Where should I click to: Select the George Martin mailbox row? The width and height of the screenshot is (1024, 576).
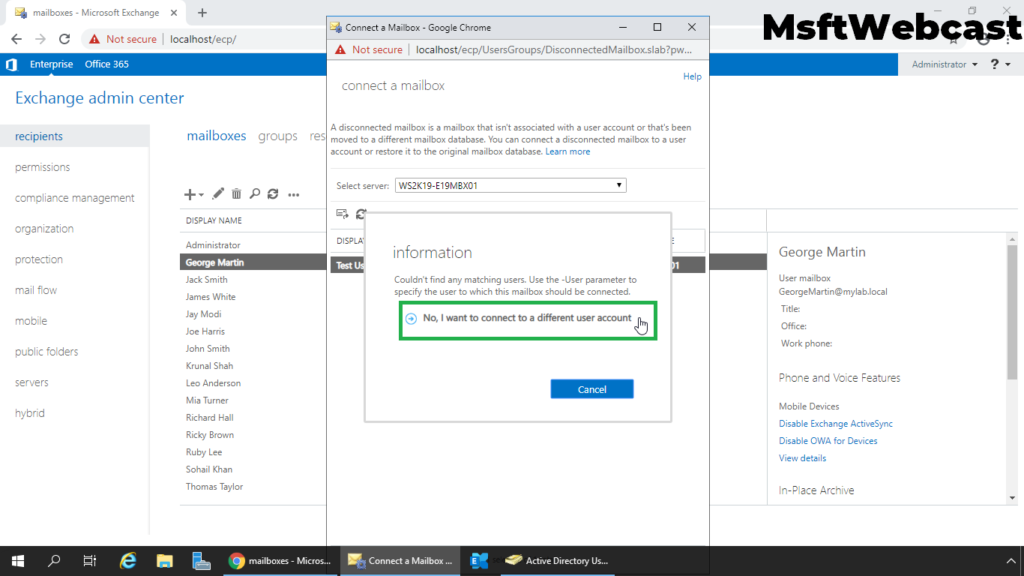coord(253,262)
